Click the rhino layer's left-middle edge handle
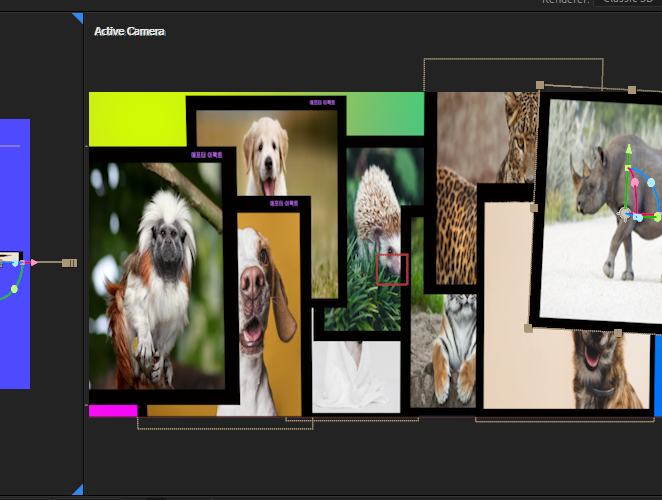Viewport: 662px width, 500px height. [534, 208]
